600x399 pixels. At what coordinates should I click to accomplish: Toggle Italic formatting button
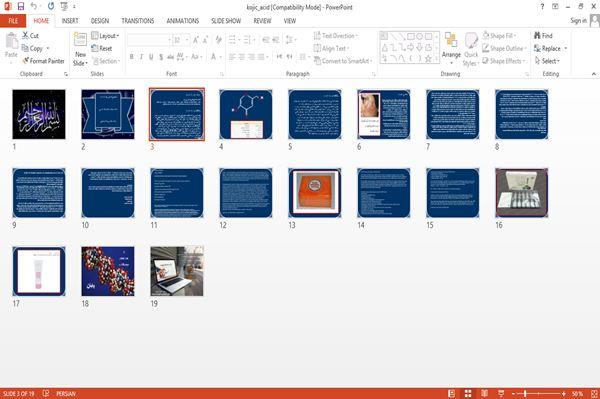[141, 57]
